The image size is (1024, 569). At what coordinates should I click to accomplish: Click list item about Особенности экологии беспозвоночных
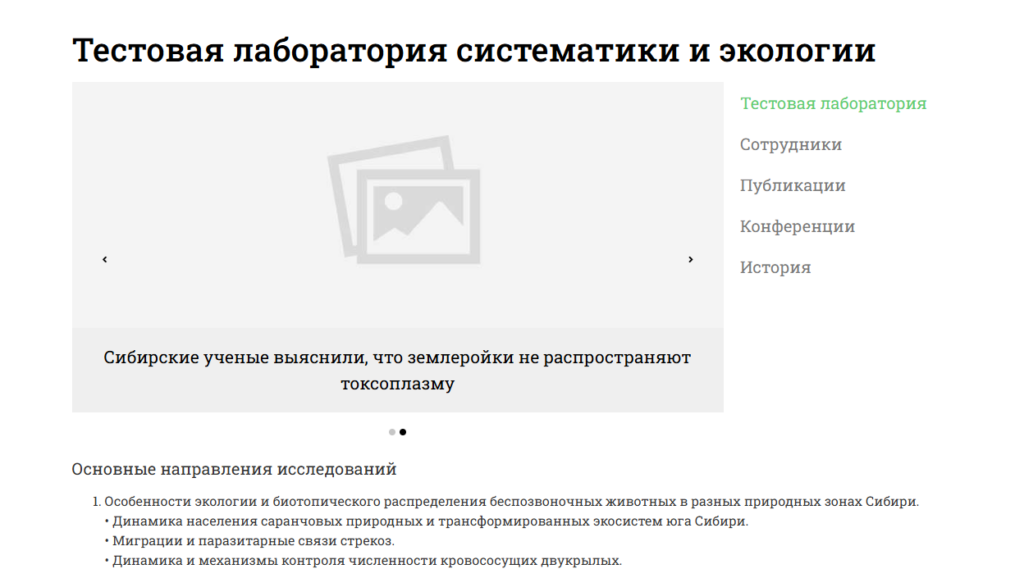[510, 501]
